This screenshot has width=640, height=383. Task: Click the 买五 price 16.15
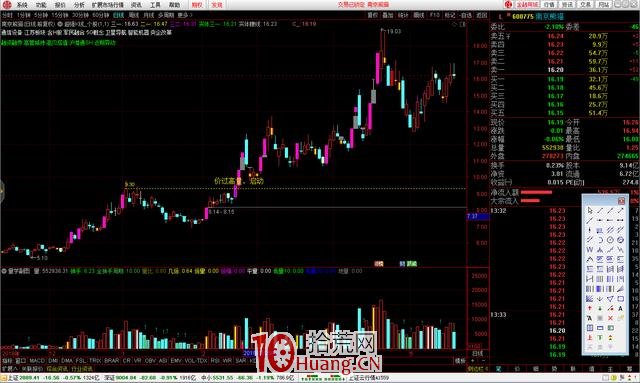[x=556, y=113]
